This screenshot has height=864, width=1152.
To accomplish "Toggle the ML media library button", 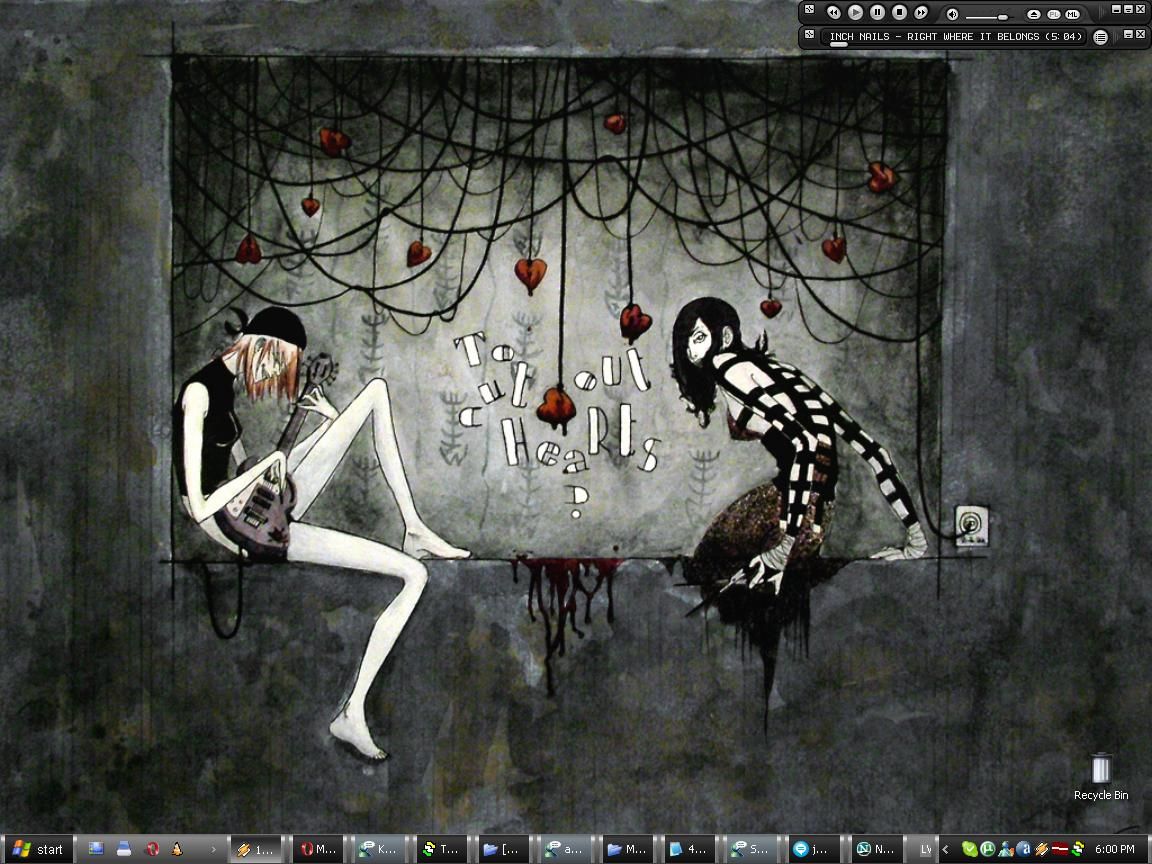I will point(1073,15).
